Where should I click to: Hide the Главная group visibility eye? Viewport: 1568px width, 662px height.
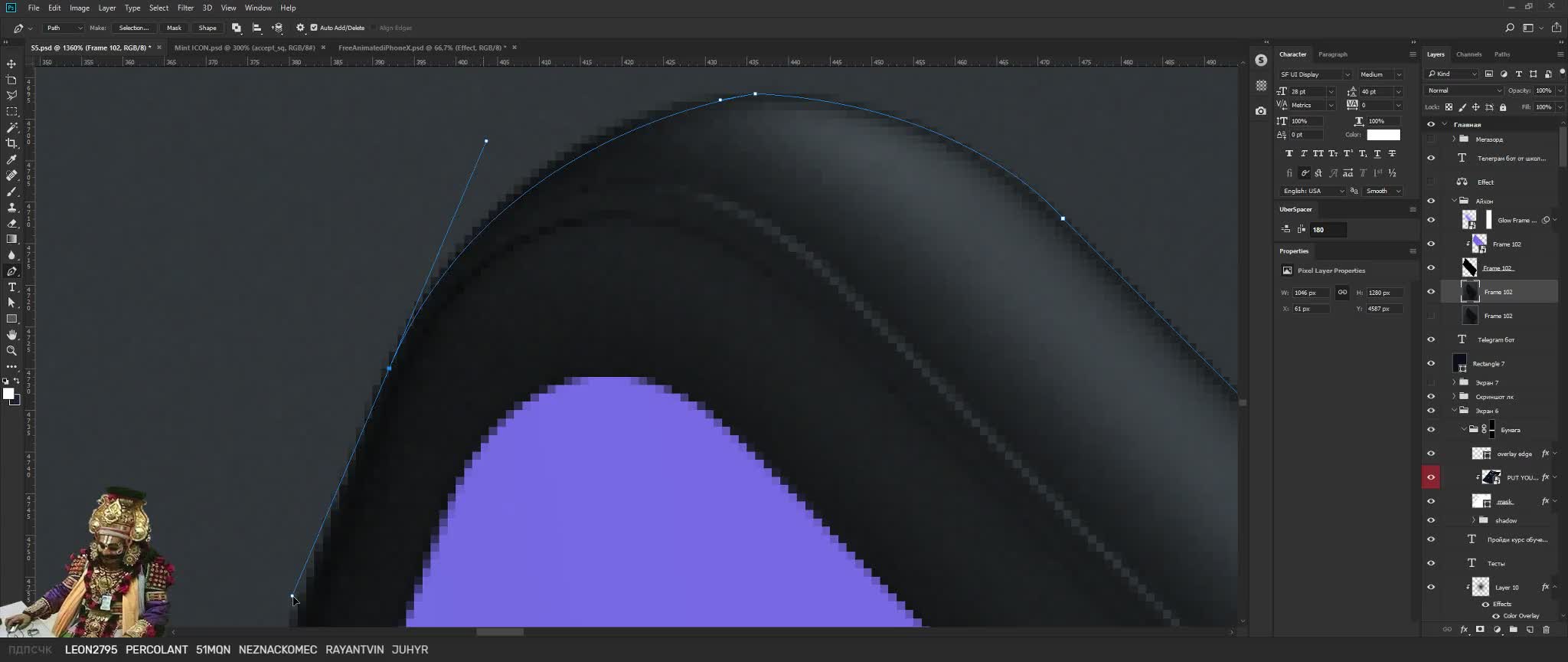pyautogui.click(x=1430, y=124)
